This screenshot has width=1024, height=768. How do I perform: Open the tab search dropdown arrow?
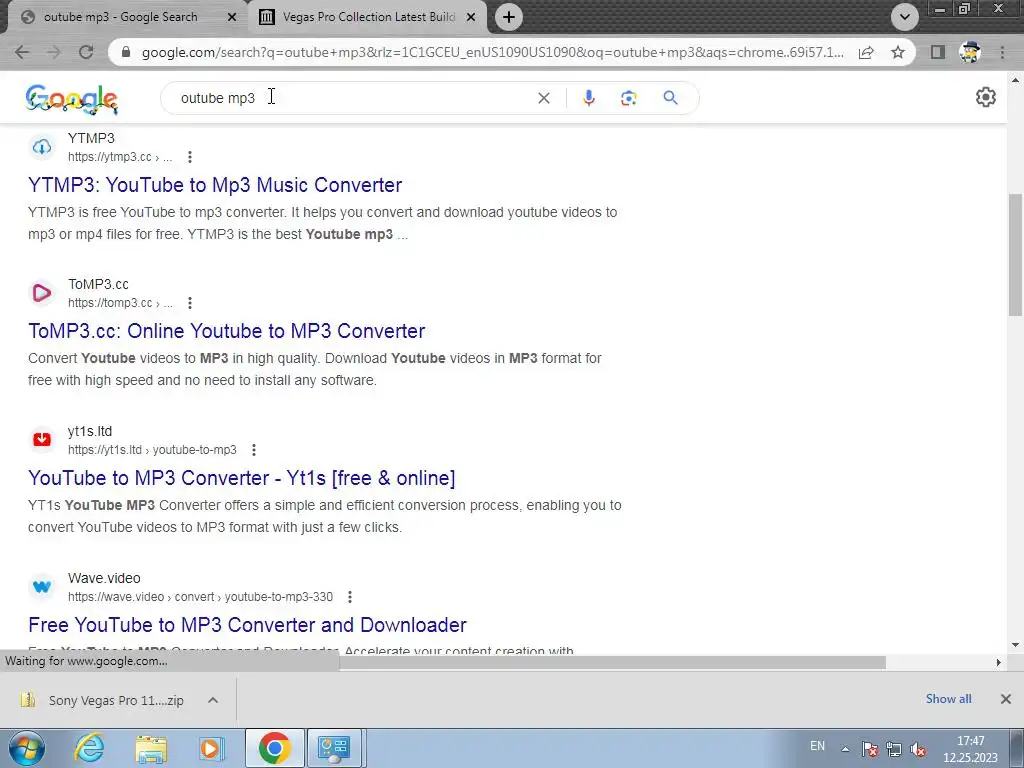point(904,17)
